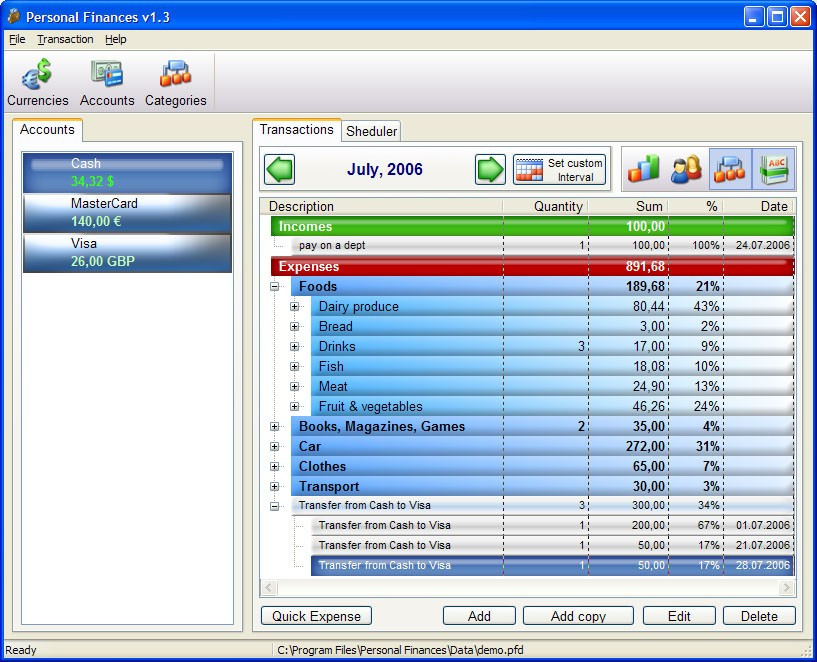The width and height of the screenshot is (817, 662).
Task: Click Set custom interval button
Action: click(x=559, y=169)
